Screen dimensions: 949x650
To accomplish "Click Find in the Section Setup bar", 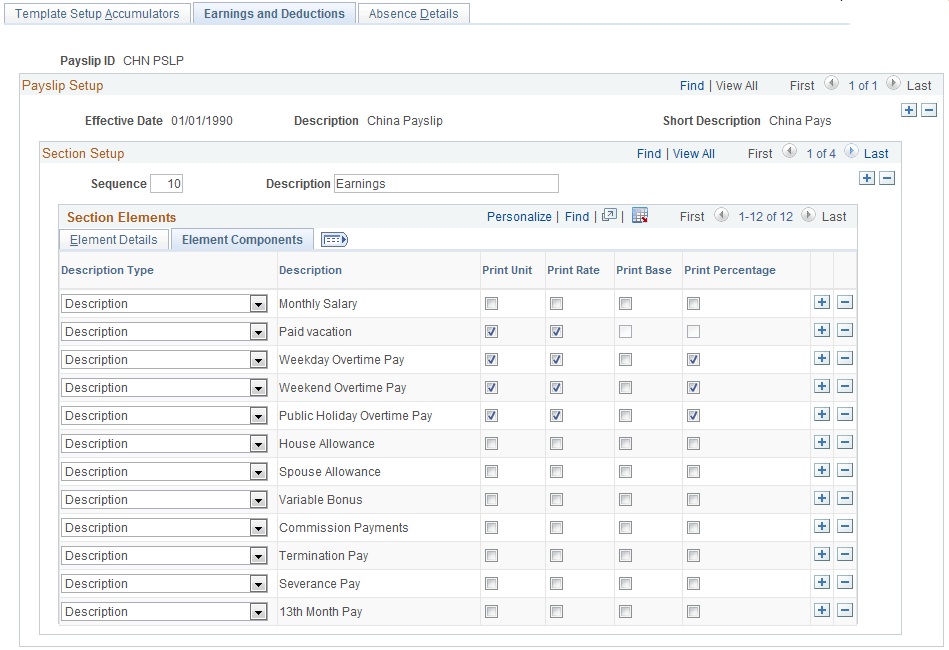I will point(648,153).
